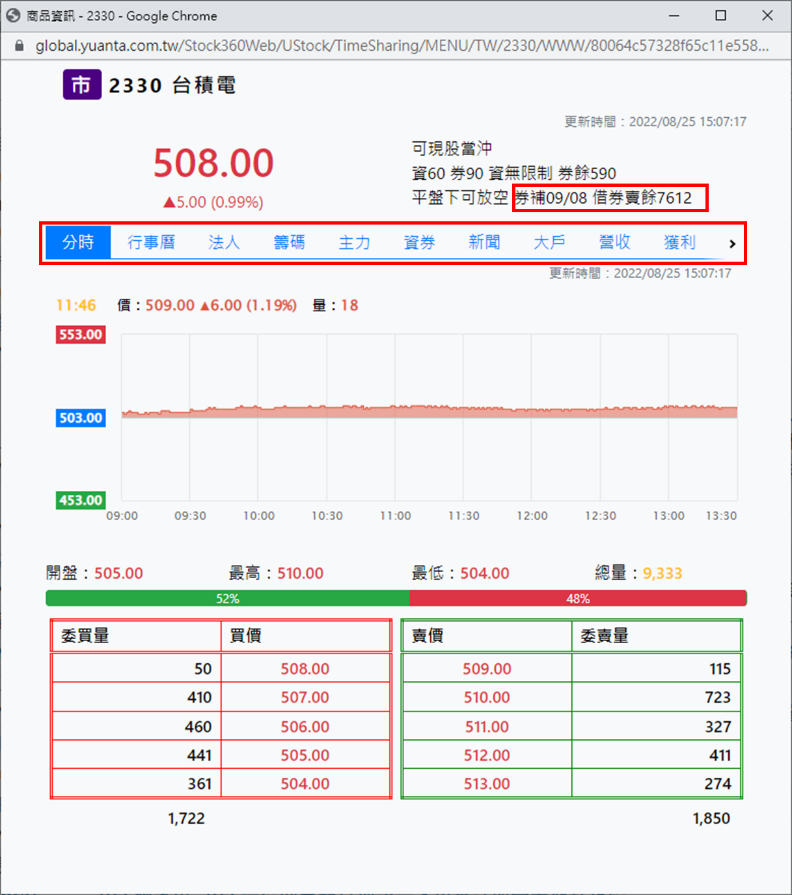Screen dimensions: 792x895
Task: Maximize the Chrome window
Action: coord(720,16)
